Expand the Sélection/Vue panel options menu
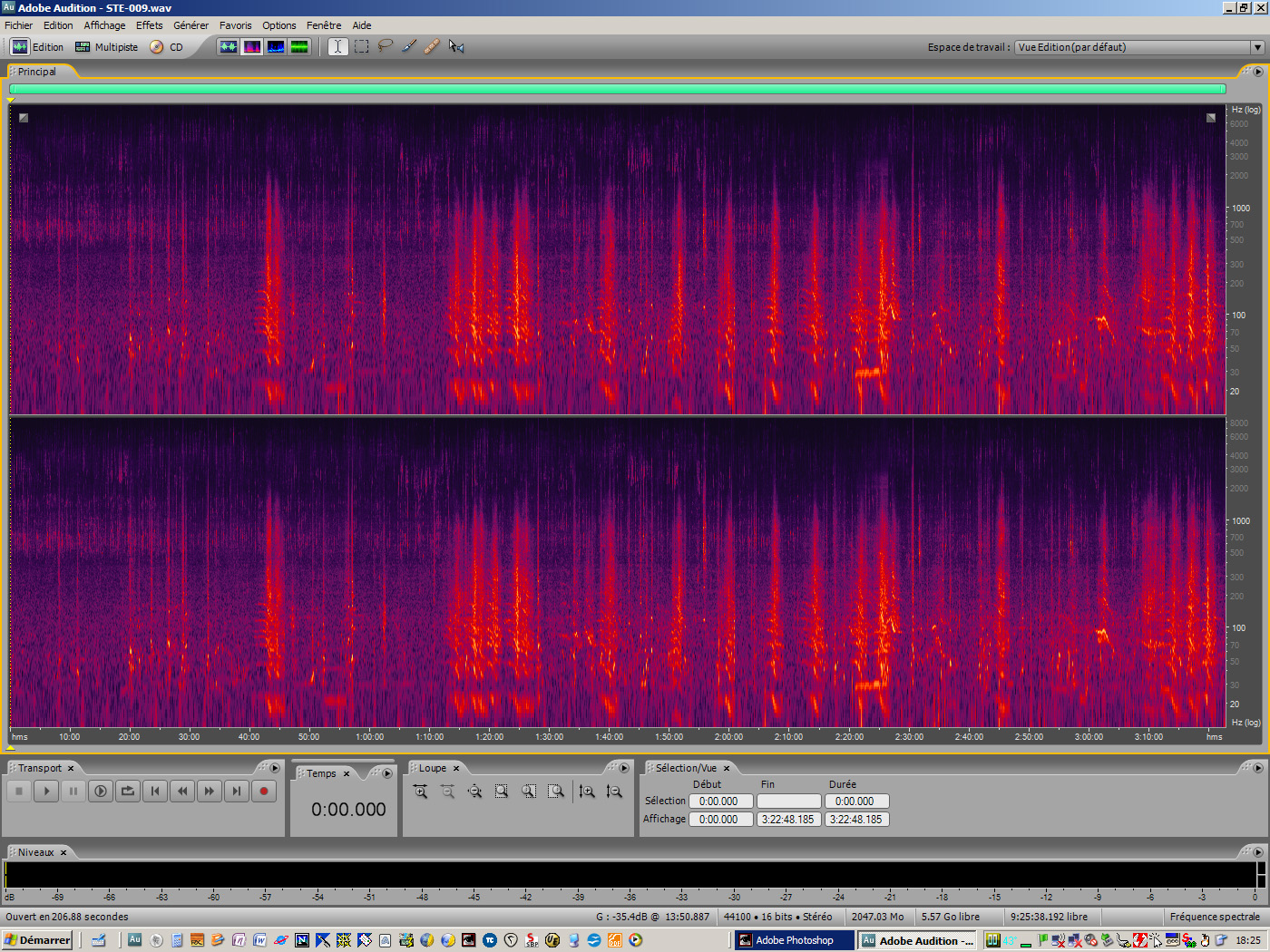 pos(1257,768)
